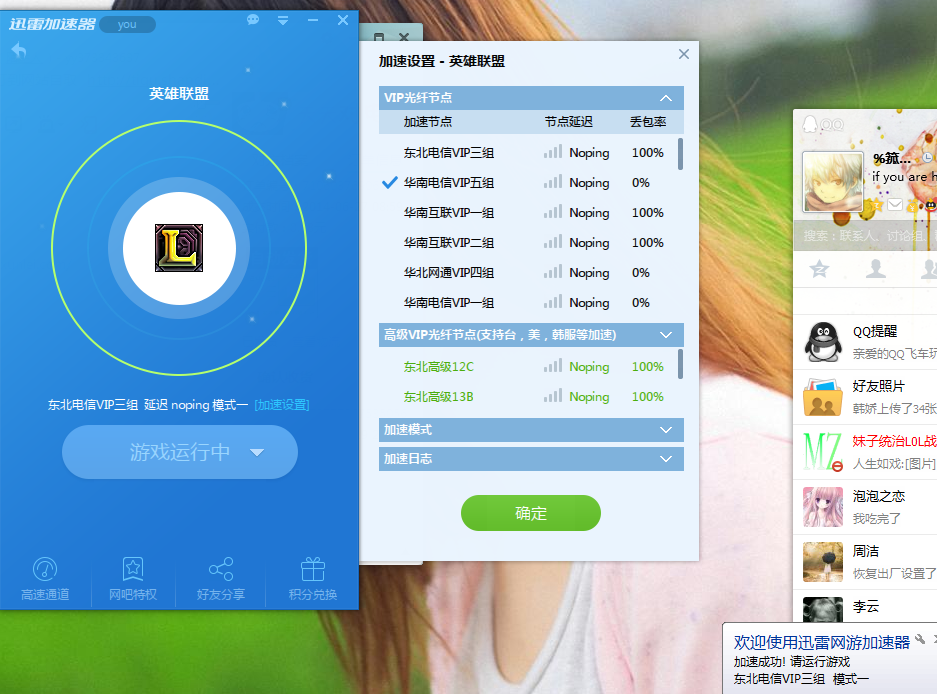
Task: Click the signal bars icon for 华南互联VIP二组
Action: coord(553,241)
